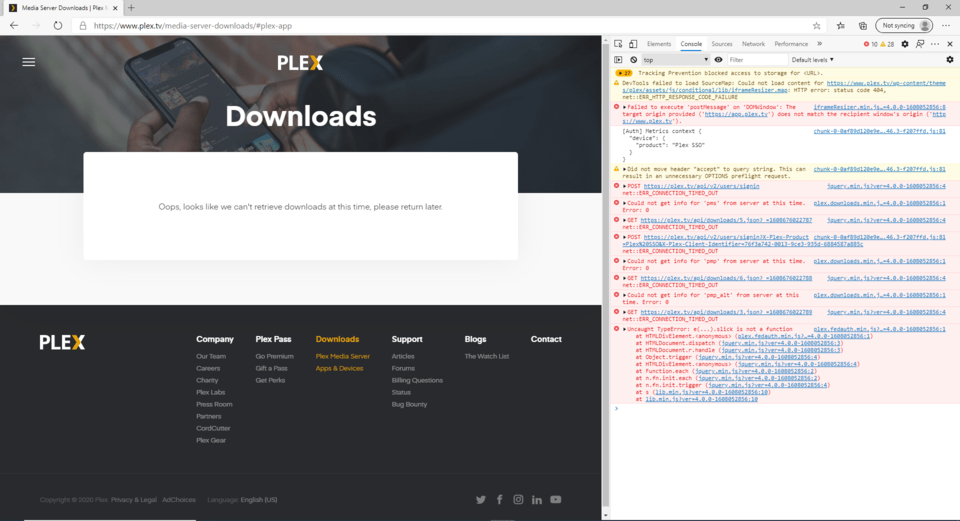Create a live expression with the eye icon
The width and height of the screenshot is (960, 521).
pos(718,60)
